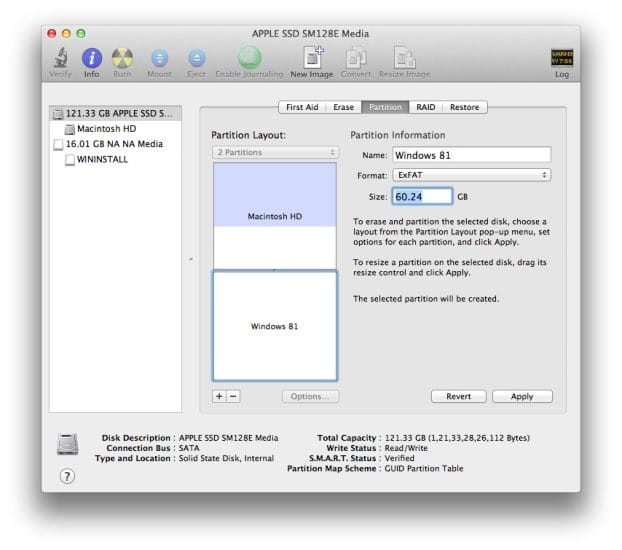
Task: Click the resize handle between partitions
Action: [275, 270]
